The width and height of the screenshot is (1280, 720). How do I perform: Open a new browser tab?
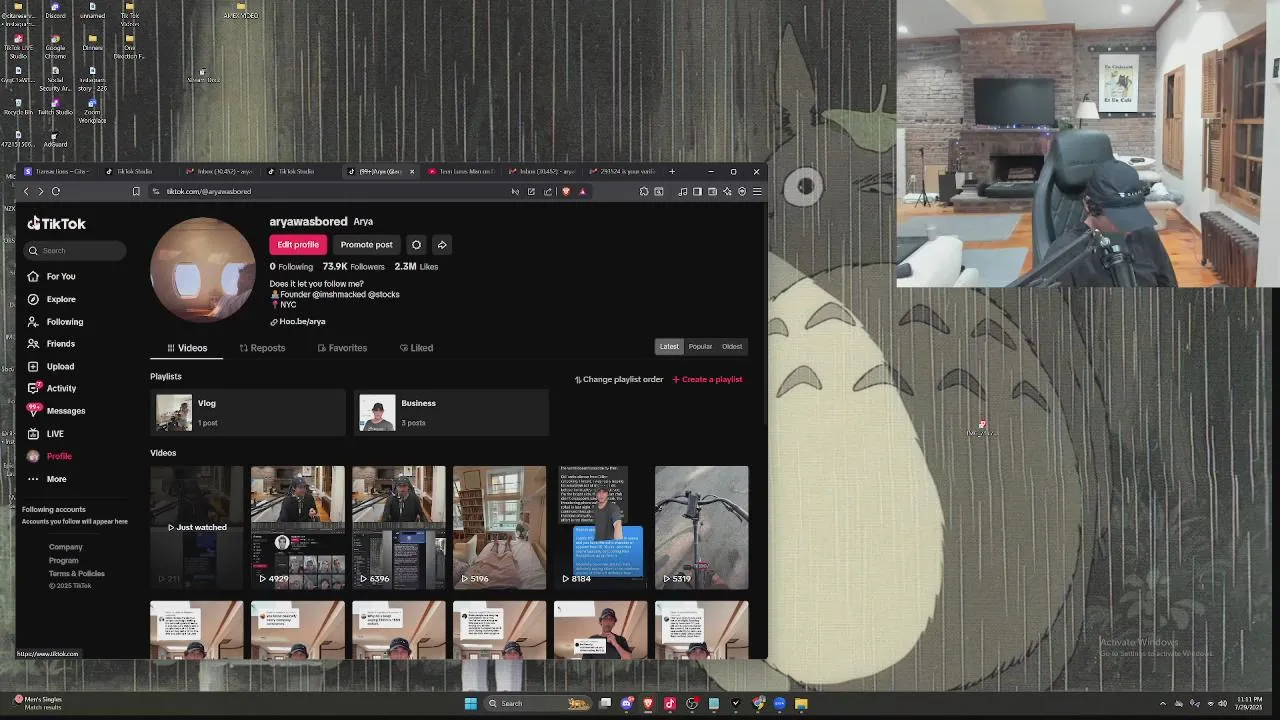tap(671, 171)
